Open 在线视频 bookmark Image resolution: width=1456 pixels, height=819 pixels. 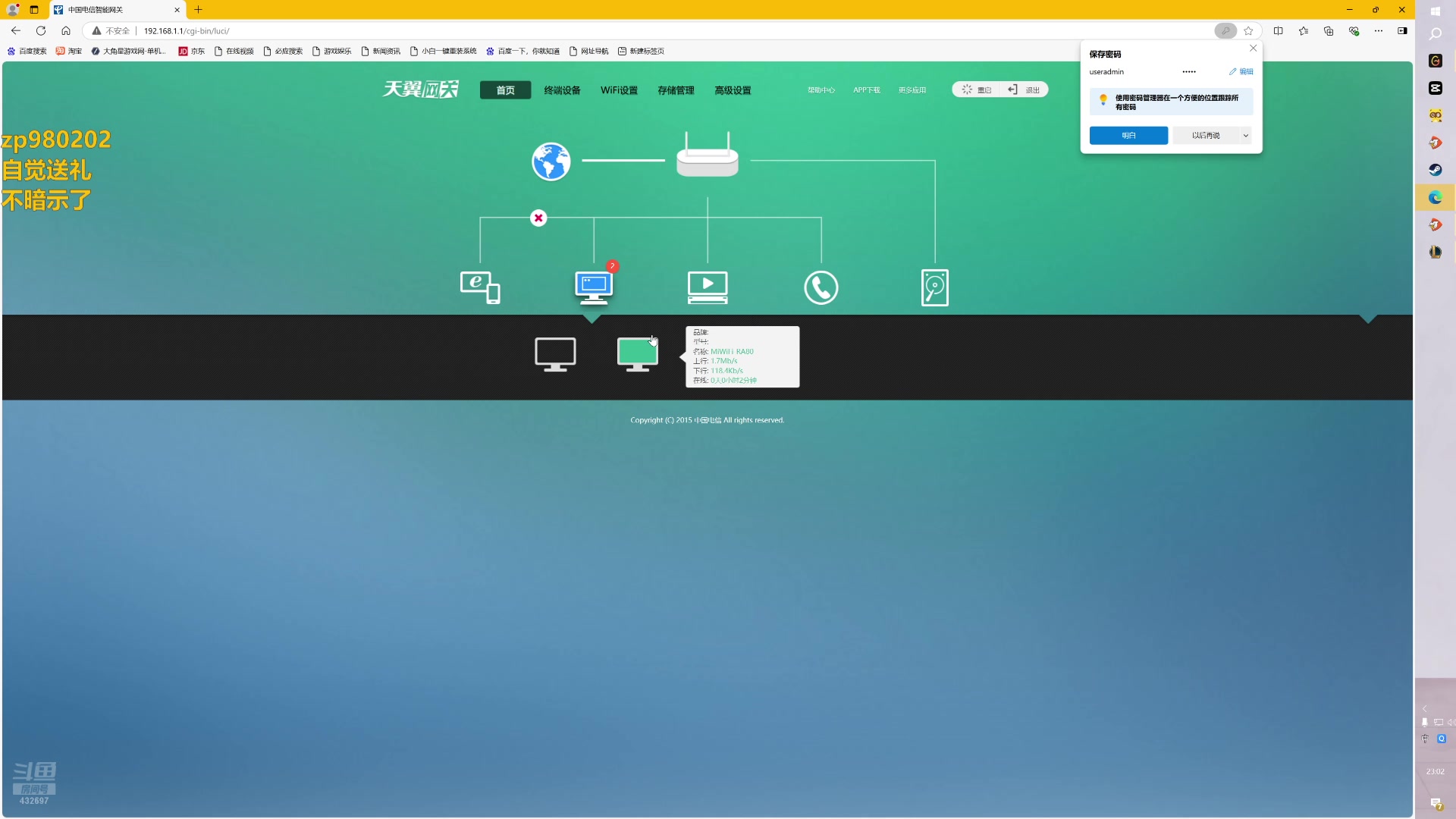pos(234,52)
